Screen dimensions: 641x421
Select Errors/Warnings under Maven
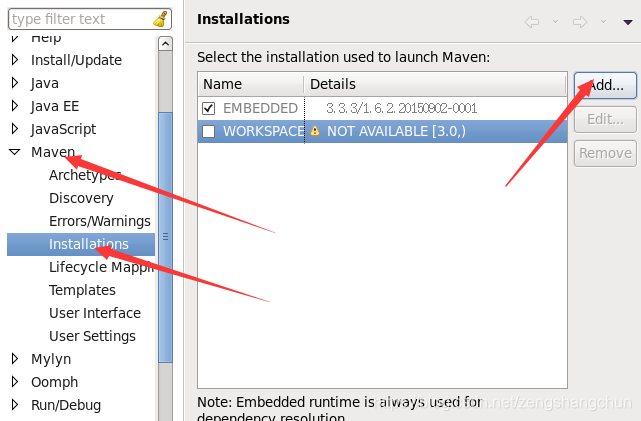(100, 221)
